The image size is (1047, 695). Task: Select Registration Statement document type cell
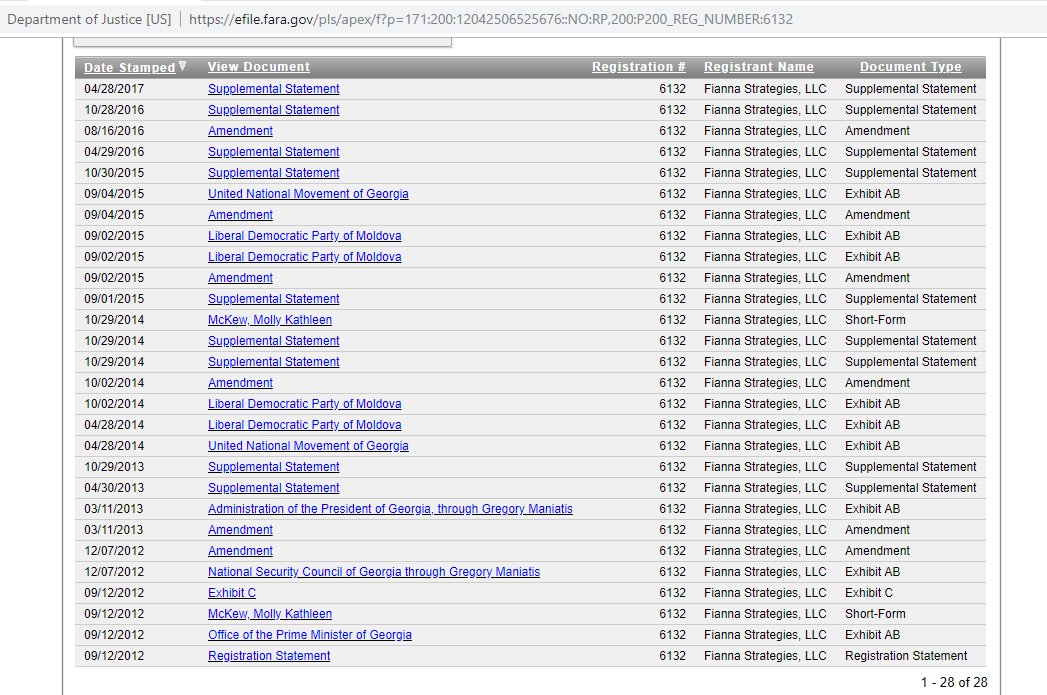[x=906, y=656]
